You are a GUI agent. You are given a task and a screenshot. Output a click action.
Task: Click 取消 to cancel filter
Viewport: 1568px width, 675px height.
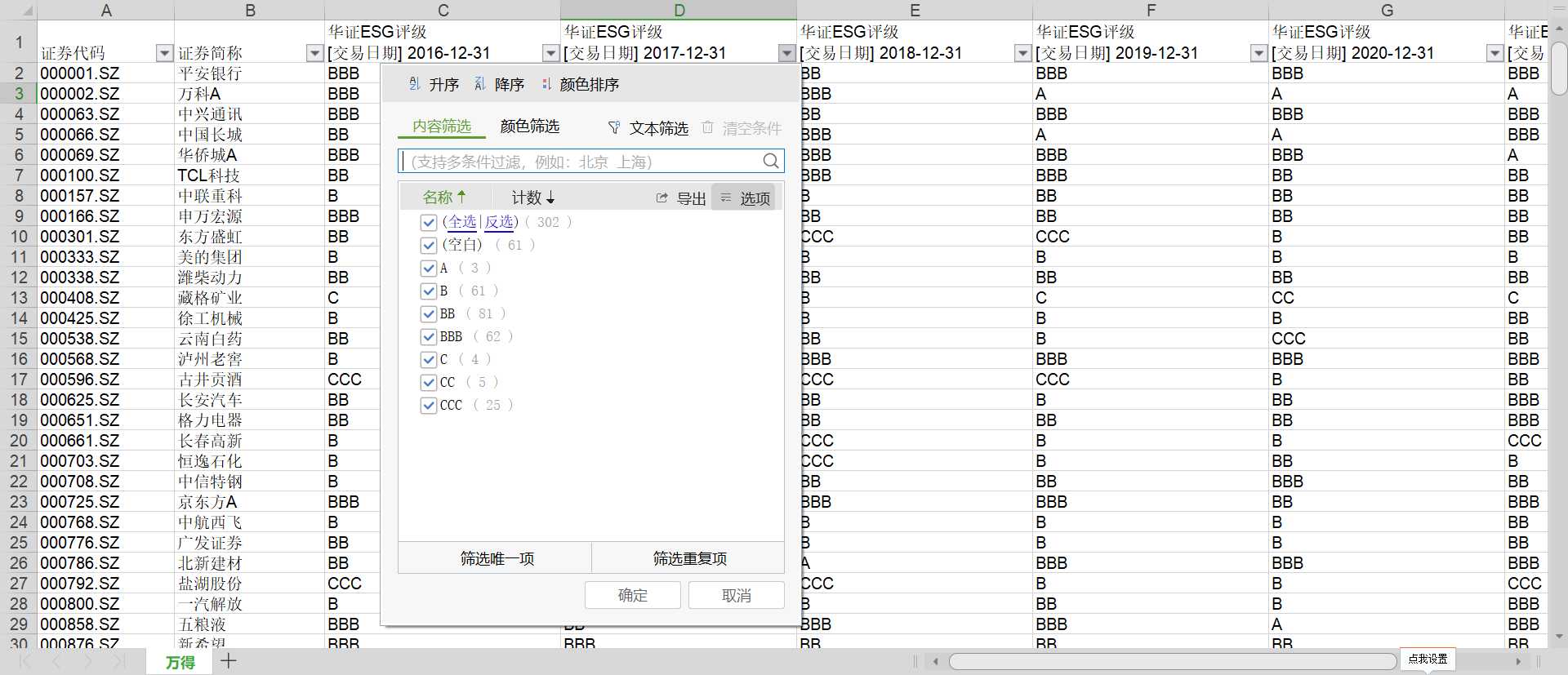737,595
